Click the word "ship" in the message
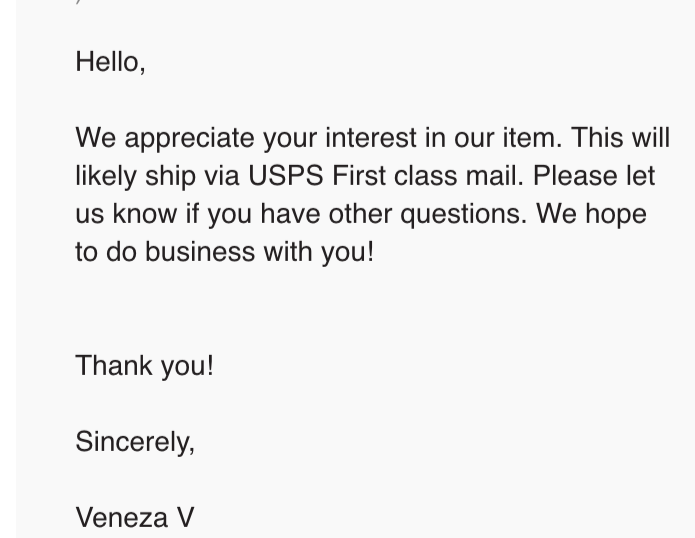This screenshot has height=538, width=695. point(171,176)
